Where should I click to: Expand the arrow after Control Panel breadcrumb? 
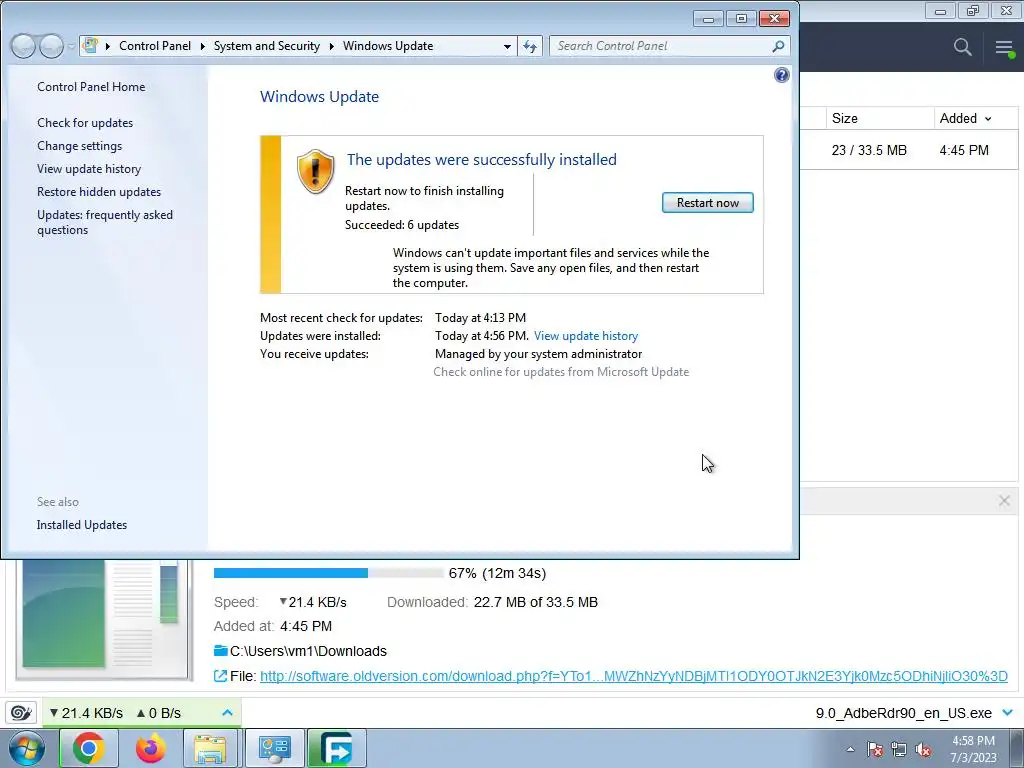click(202, 46)
